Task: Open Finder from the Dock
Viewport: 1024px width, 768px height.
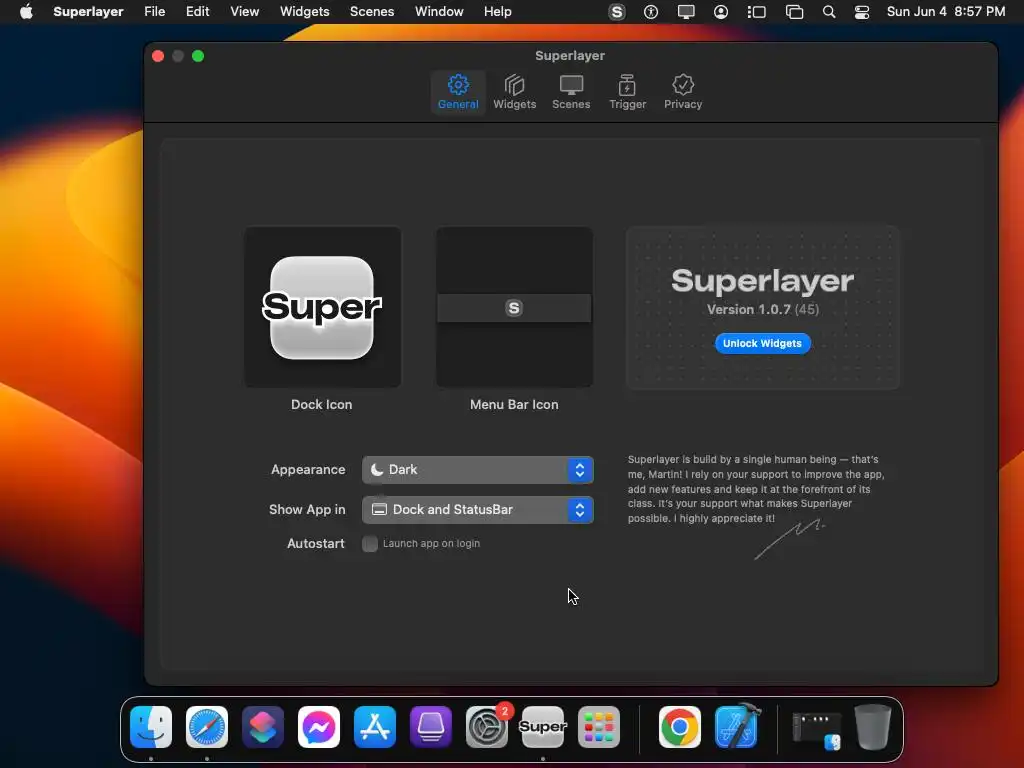Action: (151, 727)
